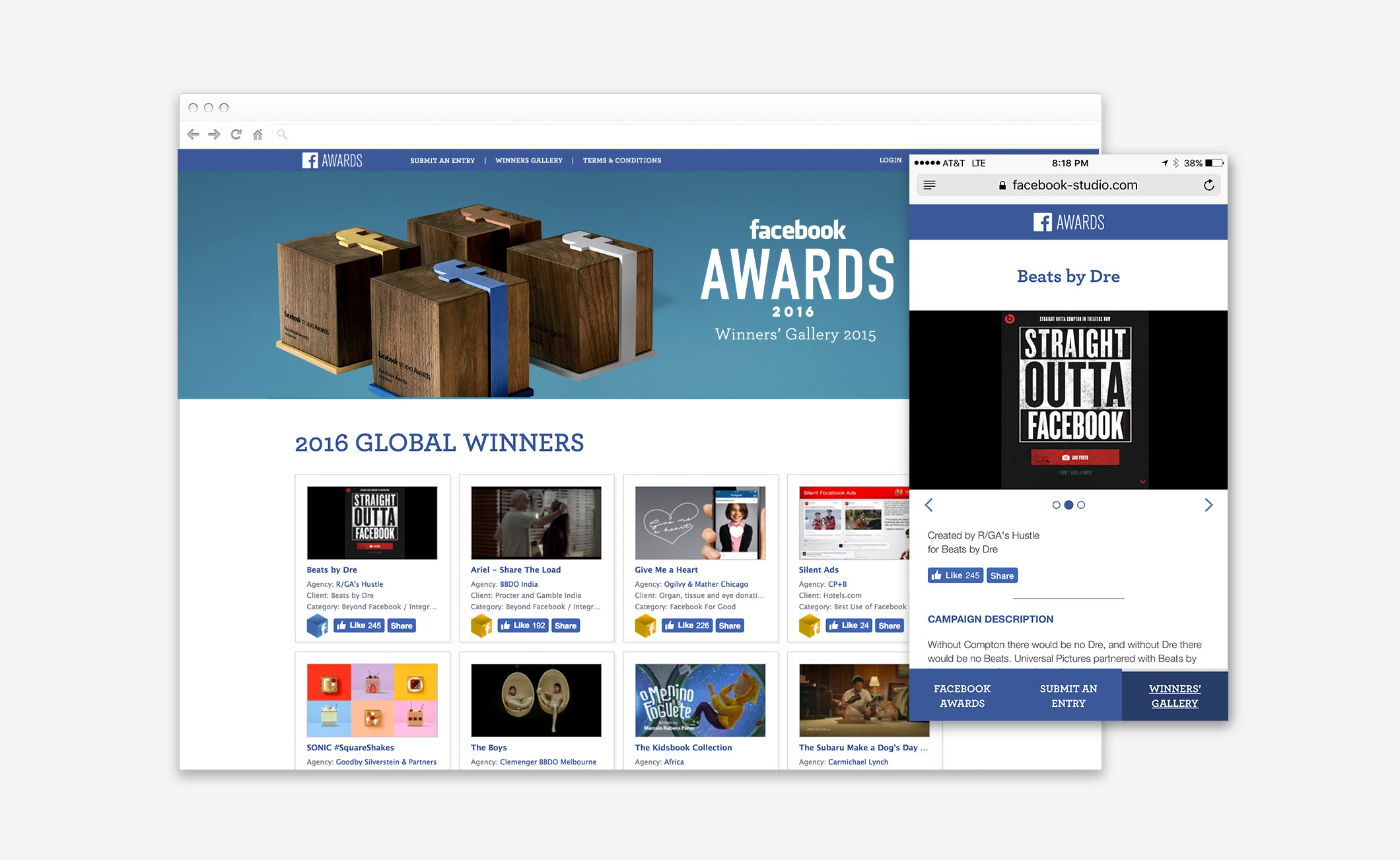The width and height of the screenshot is (1400, 860).
Task: Select the third carousel dot in mobile view
Action: (1081, 505)
